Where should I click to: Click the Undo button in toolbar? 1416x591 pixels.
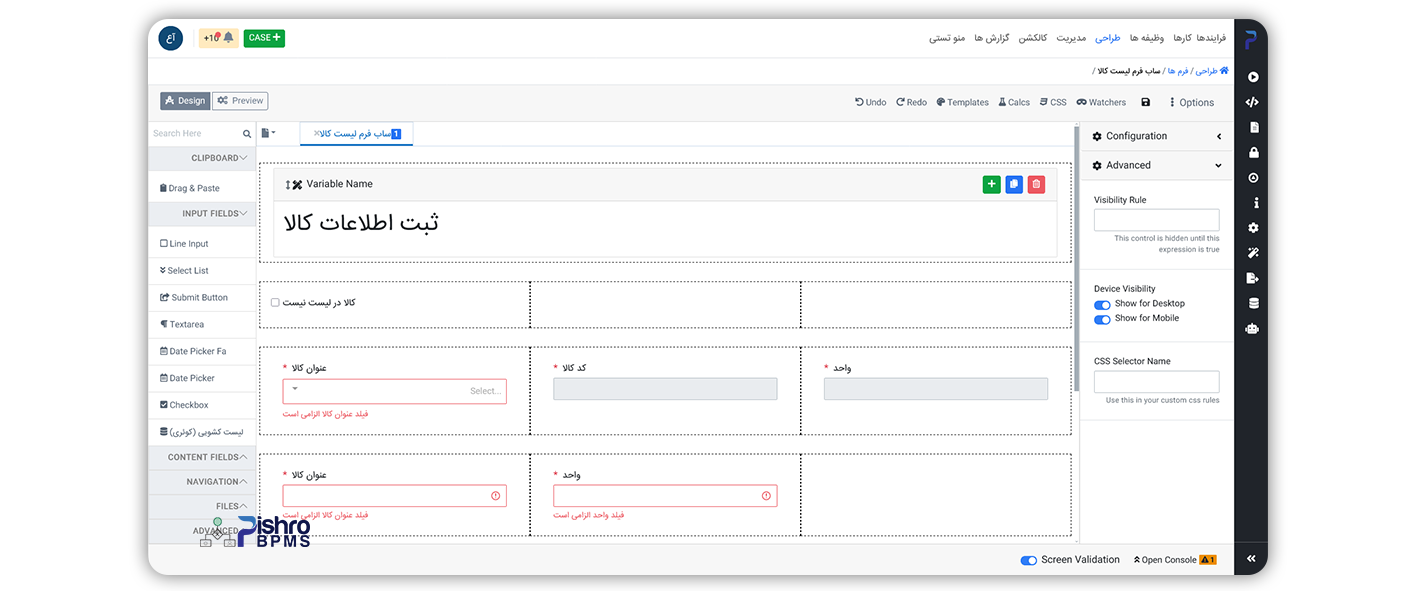[x=870, y=102]
